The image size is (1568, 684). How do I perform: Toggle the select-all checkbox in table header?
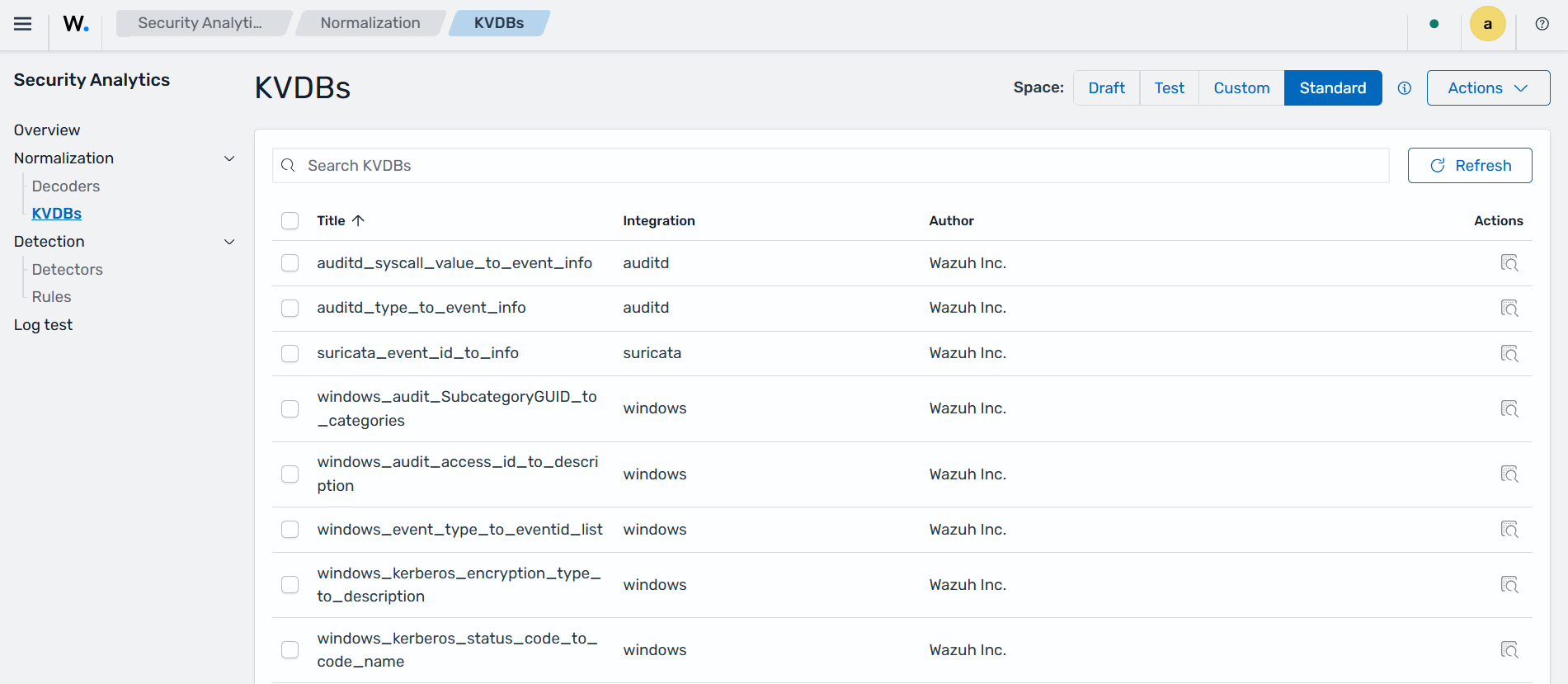[x=290, y=220]
